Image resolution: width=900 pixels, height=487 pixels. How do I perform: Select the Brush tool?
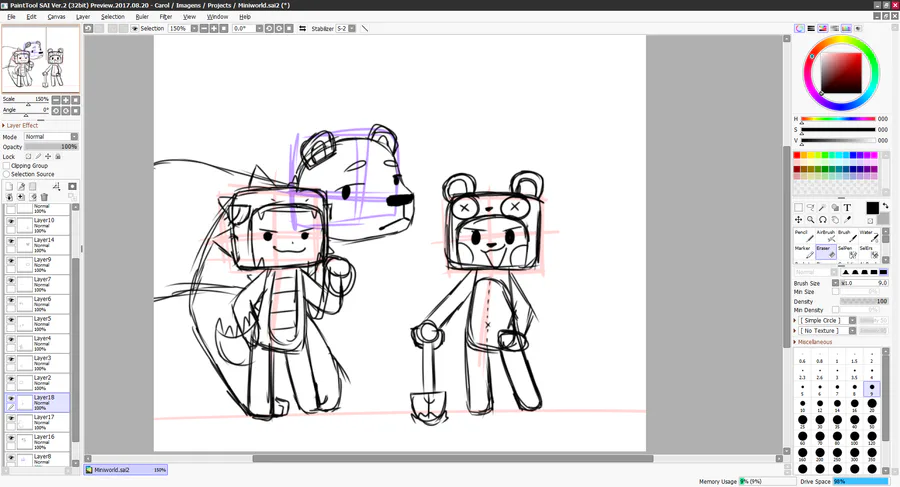847,235
